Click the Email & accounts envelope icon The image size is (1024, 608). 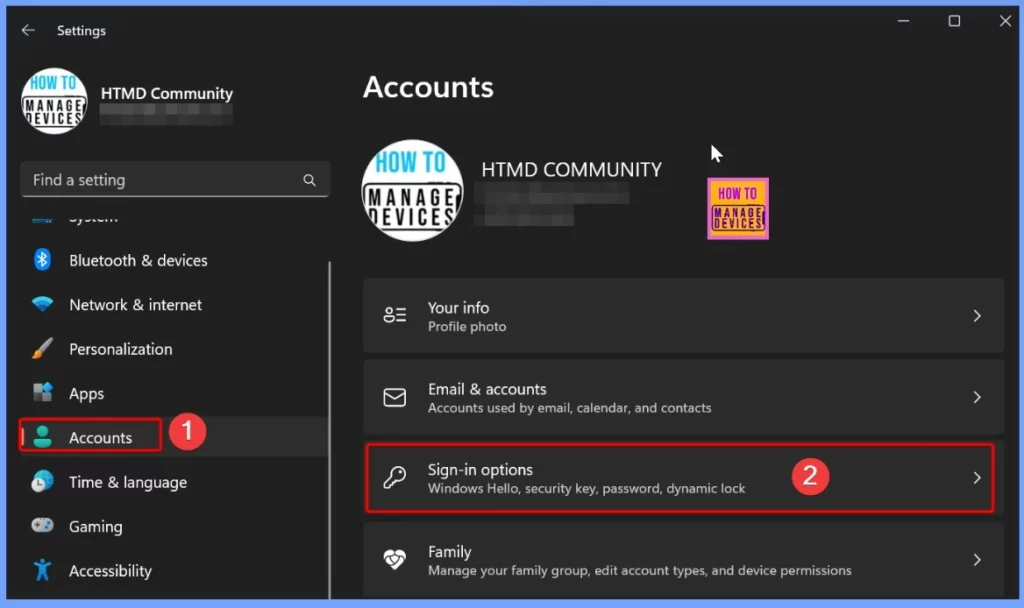[x=394, y=397]
